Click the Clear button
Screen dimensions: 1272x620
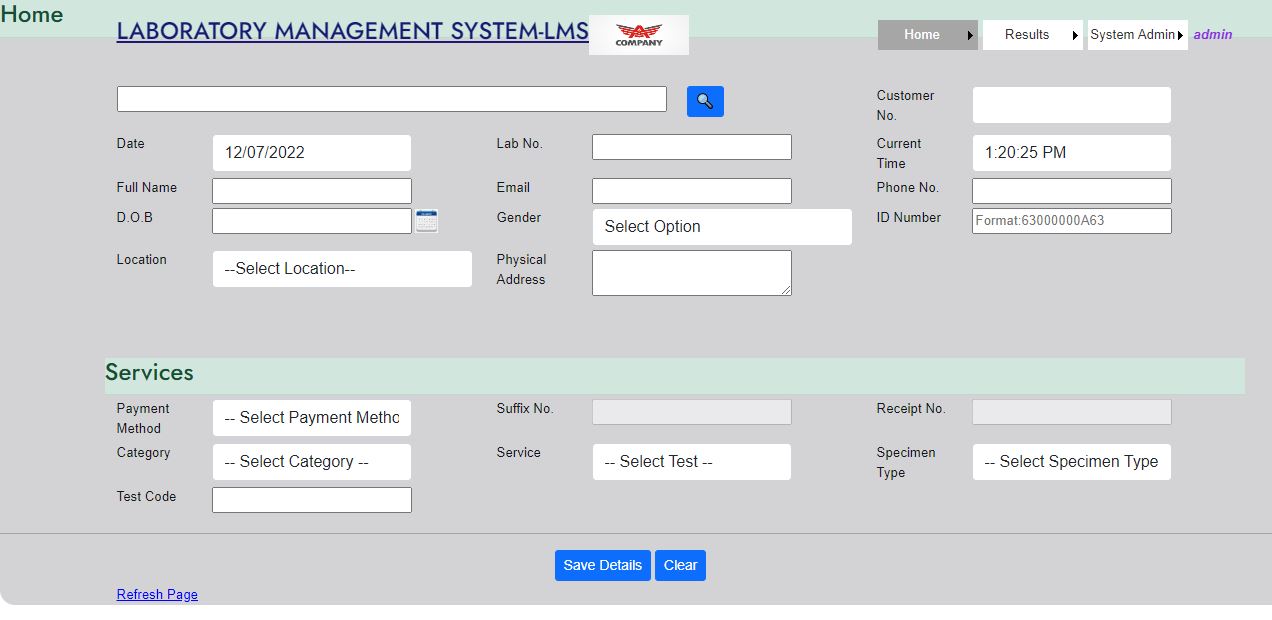tap(680, 565)
